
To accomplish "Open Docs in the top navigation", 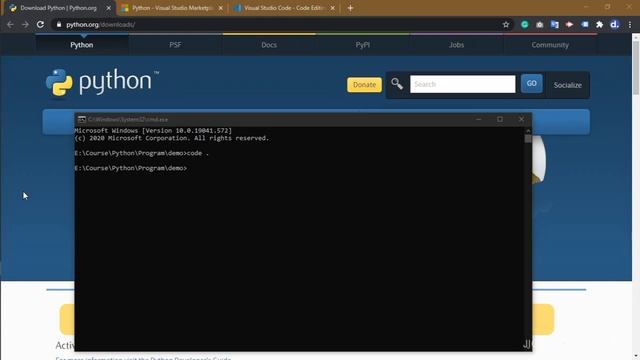I will [x=269, y=45].
